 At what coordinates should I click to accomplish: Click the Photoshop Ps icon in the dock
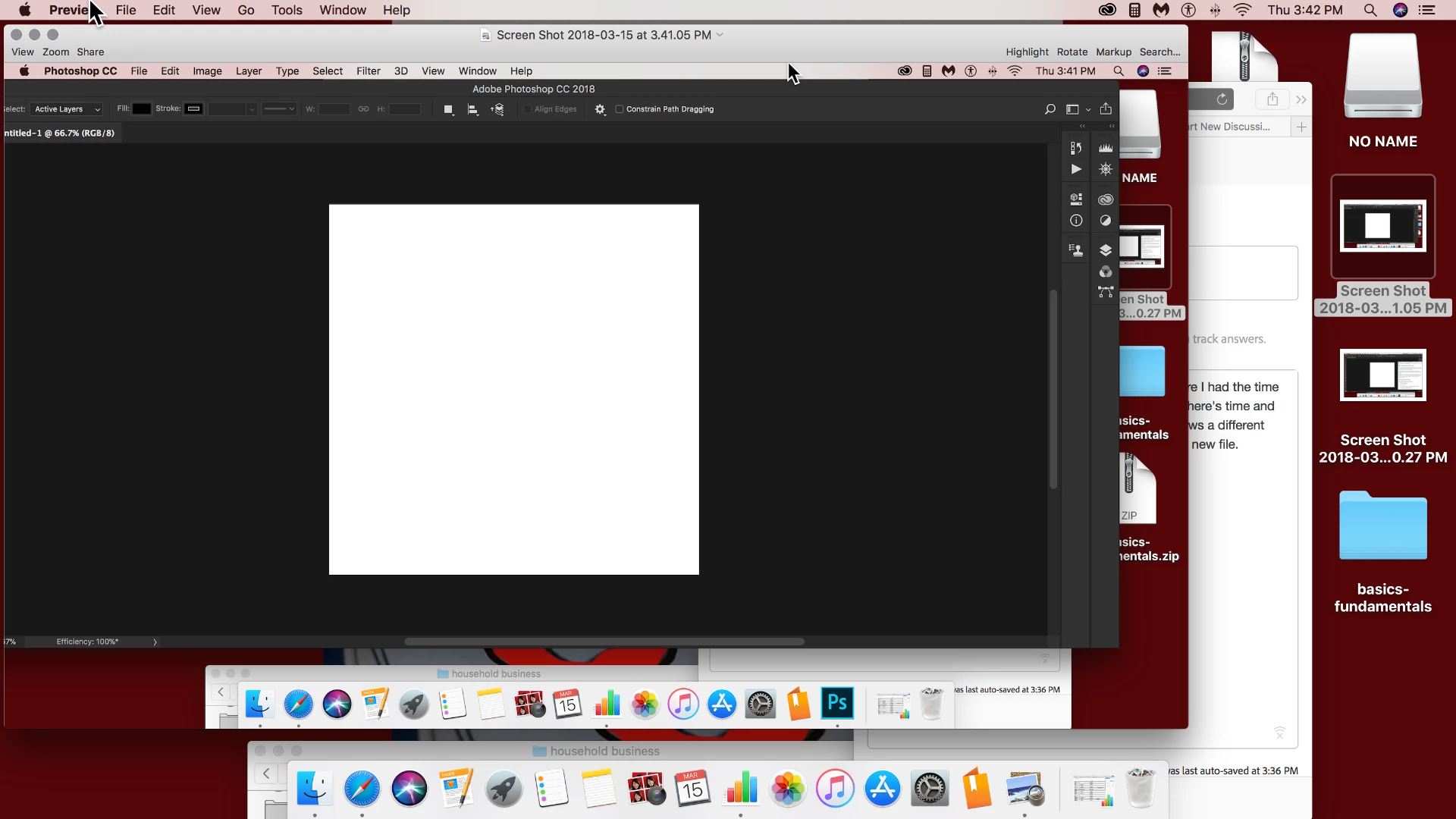(837, 704)
